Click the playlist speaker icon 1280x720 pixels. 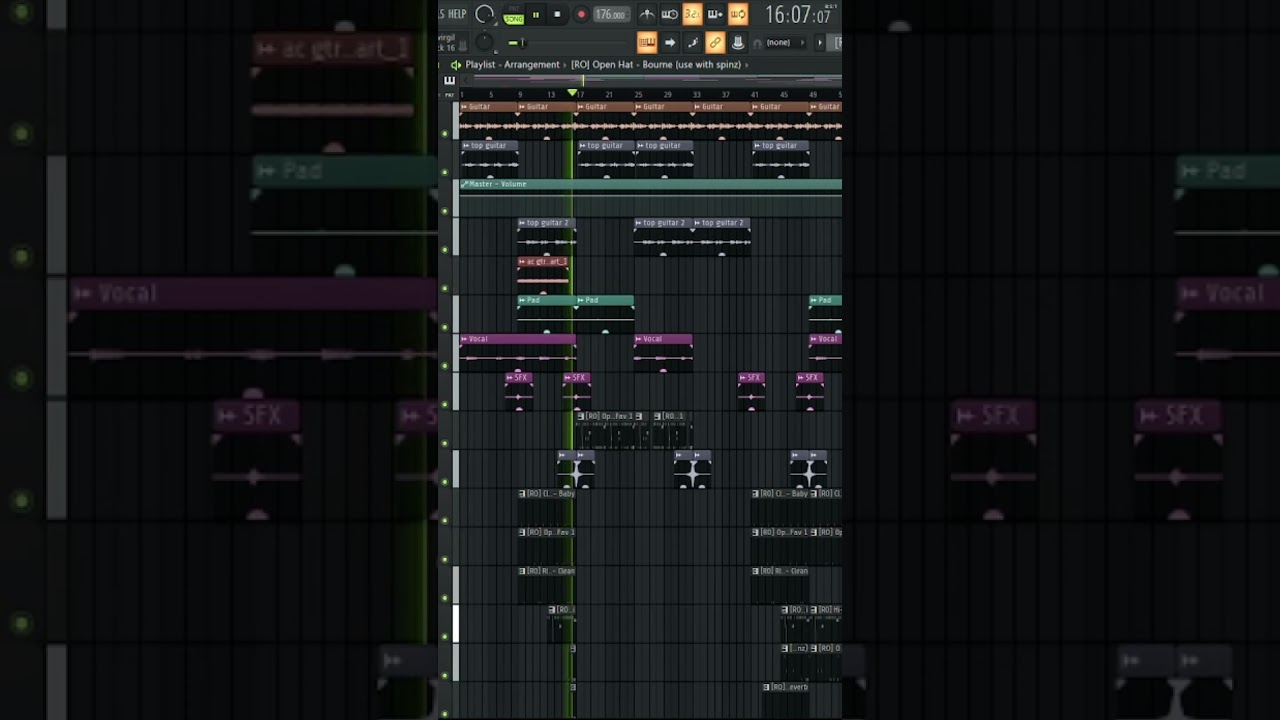click(x=456, y=64)
